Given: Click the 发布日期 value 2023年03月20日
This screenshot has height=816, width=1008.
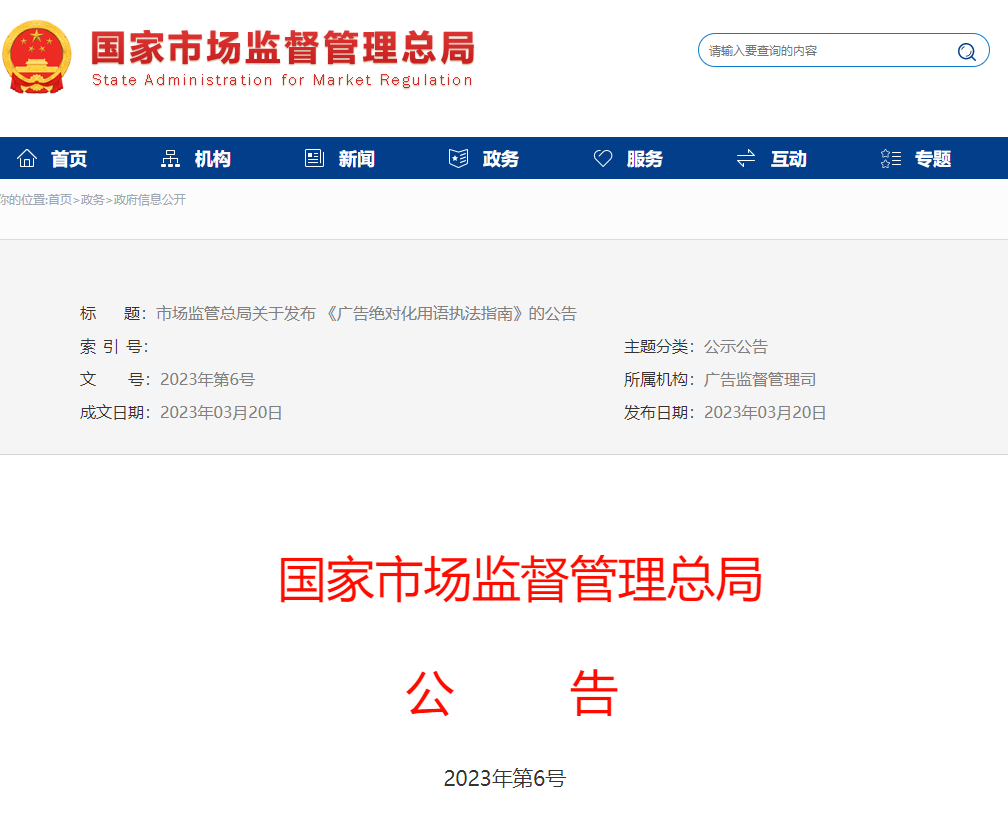Looking at the screenshot, I should point(765,413).
